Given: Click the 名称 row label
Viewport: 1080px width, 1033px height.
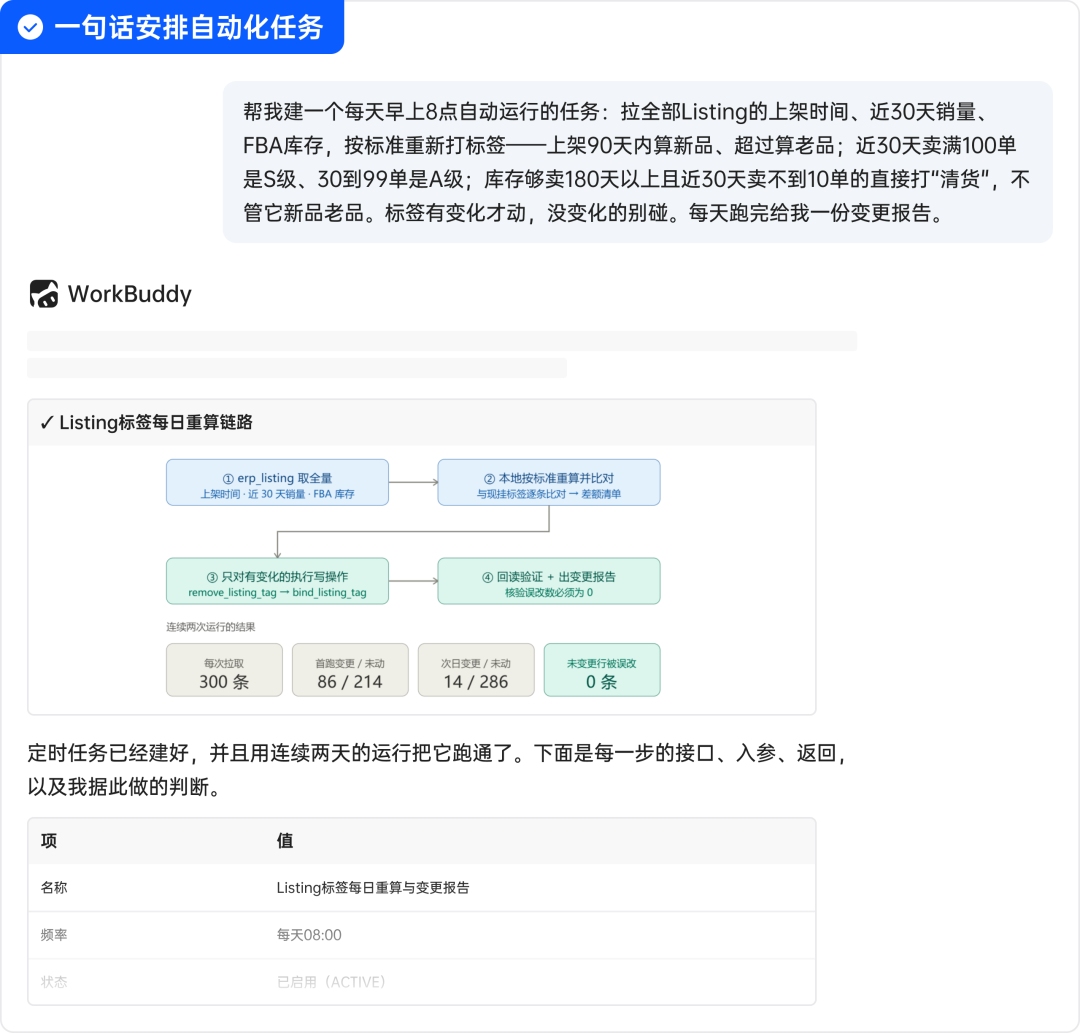Looking at the screenshot, I should click(54, 888).
